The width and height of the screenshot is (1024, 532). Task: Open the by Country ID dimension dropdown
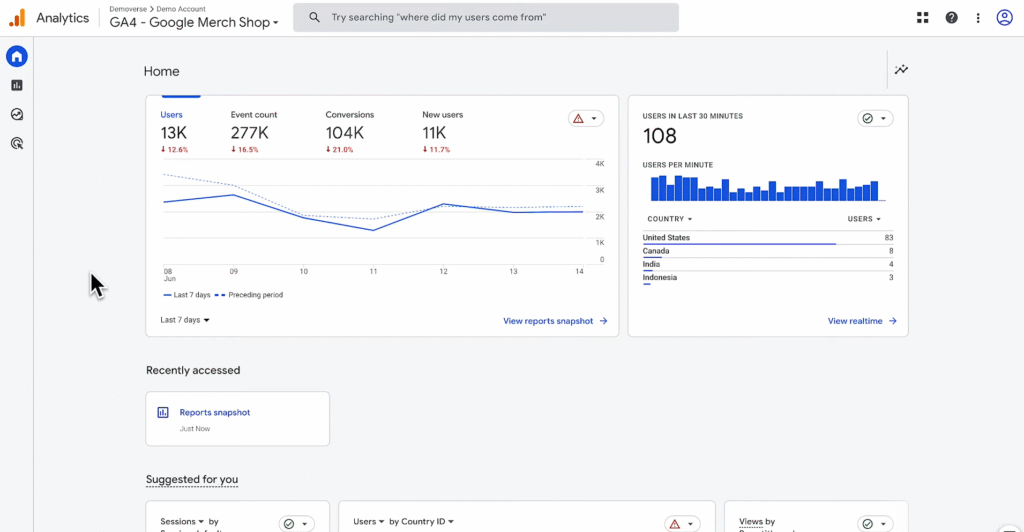coord(421,522)
